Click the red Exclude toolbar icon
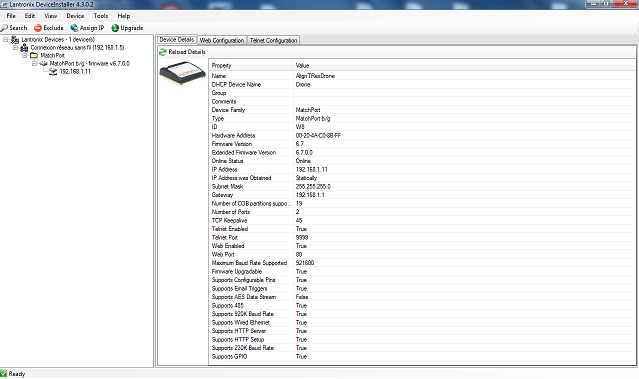639x379 pixels. click(38, 28)
